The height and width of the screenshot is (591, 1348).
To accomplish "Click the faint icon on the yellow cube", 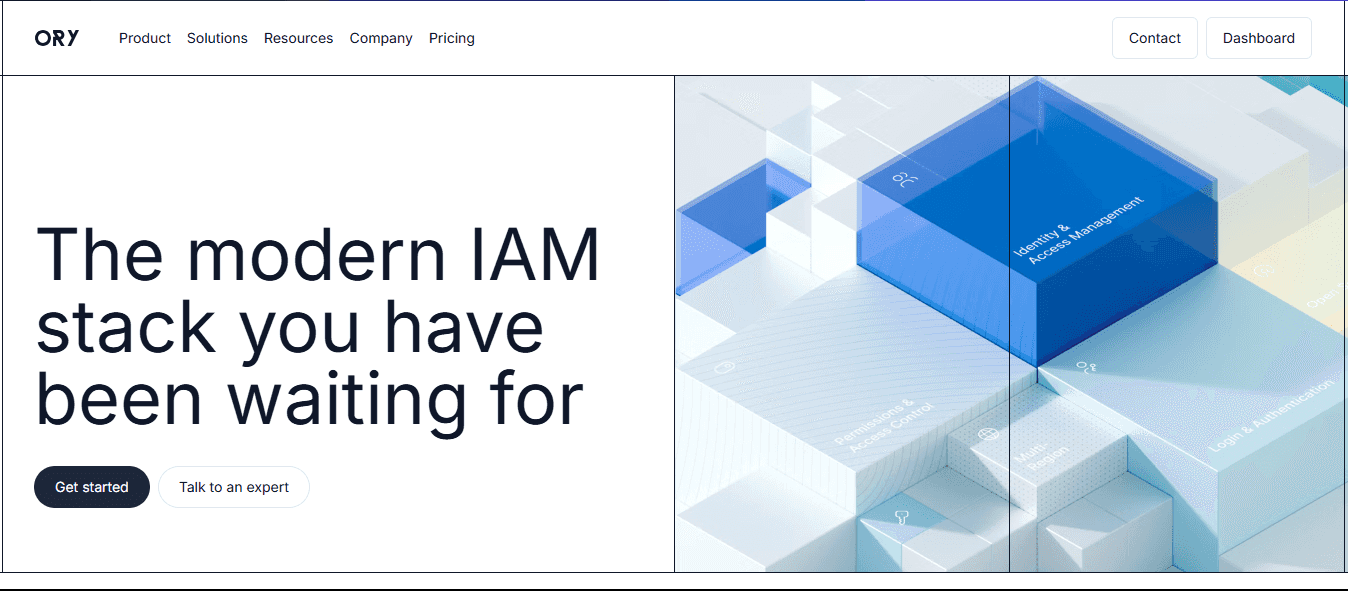I will [x=1264, y=269].
